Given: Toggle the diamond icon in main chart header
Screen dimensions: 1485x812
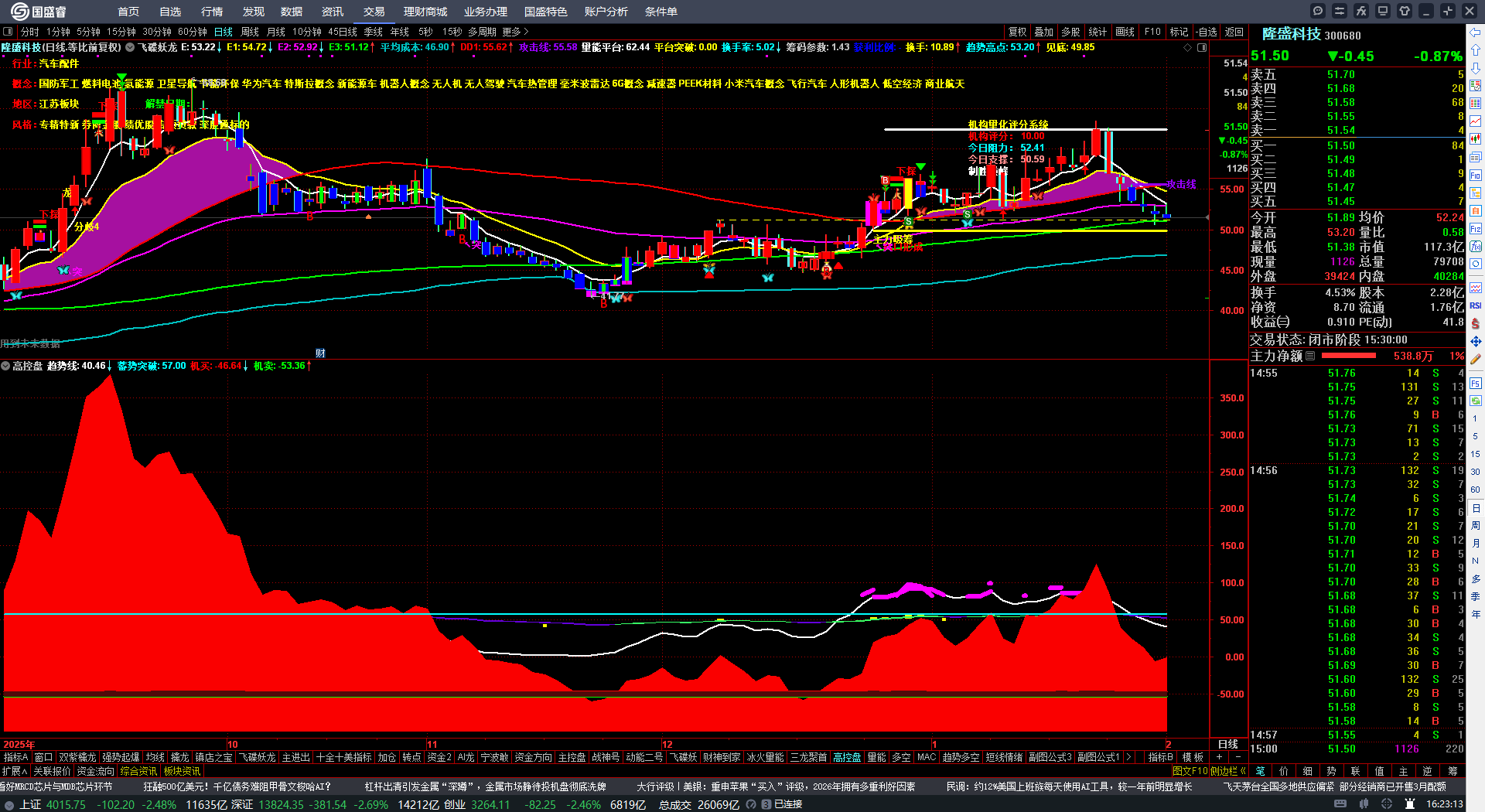Looking at the screenshot, I should [1188, 47].
